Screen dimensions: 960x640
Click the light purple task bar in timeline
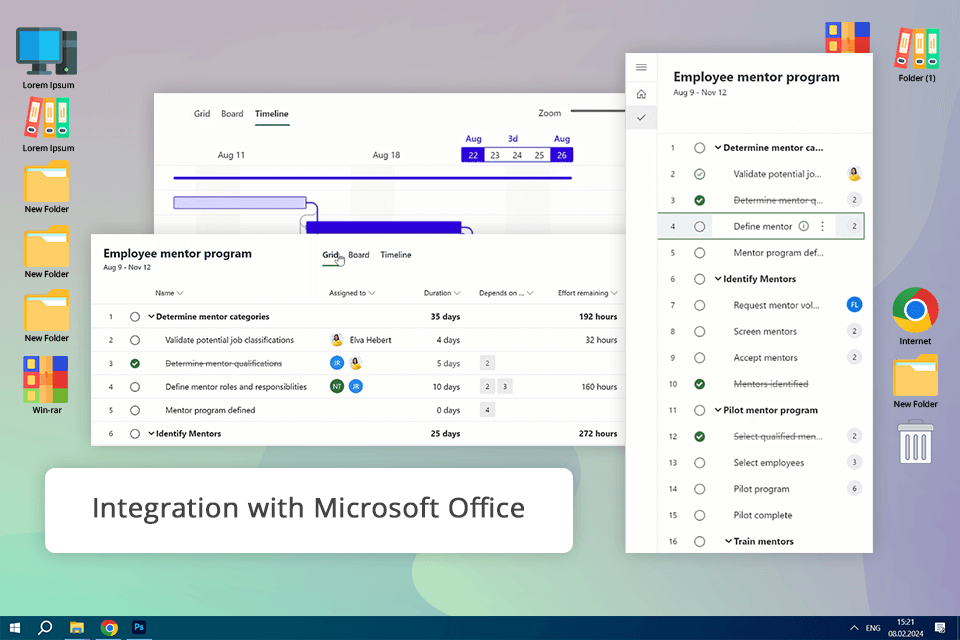tap(240, 203)
